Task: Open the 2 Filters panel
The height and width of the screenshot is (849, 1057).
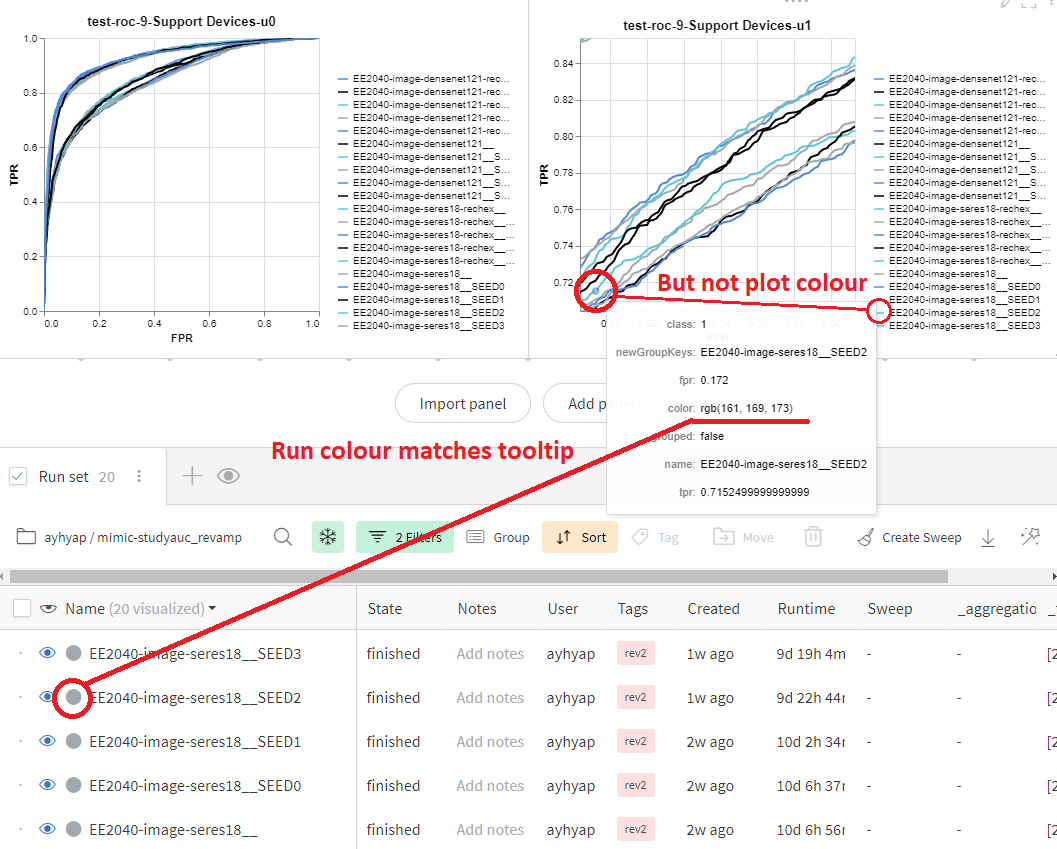Action: point(404,537)
